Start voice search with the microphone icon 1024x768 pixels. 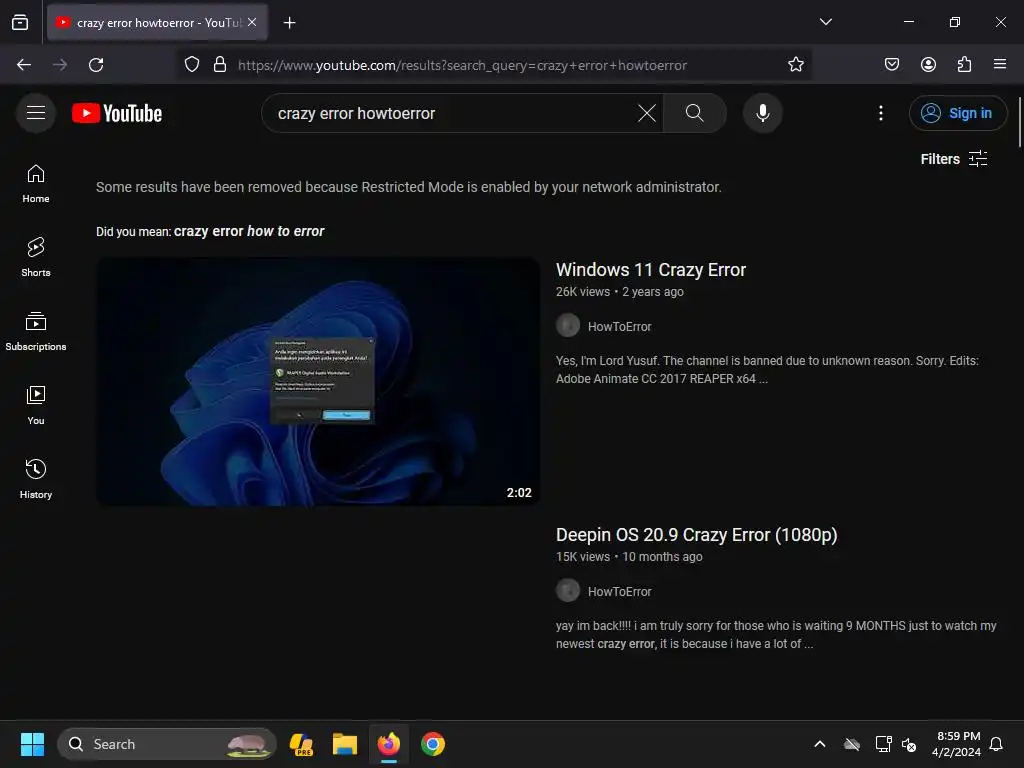point(762,113)
